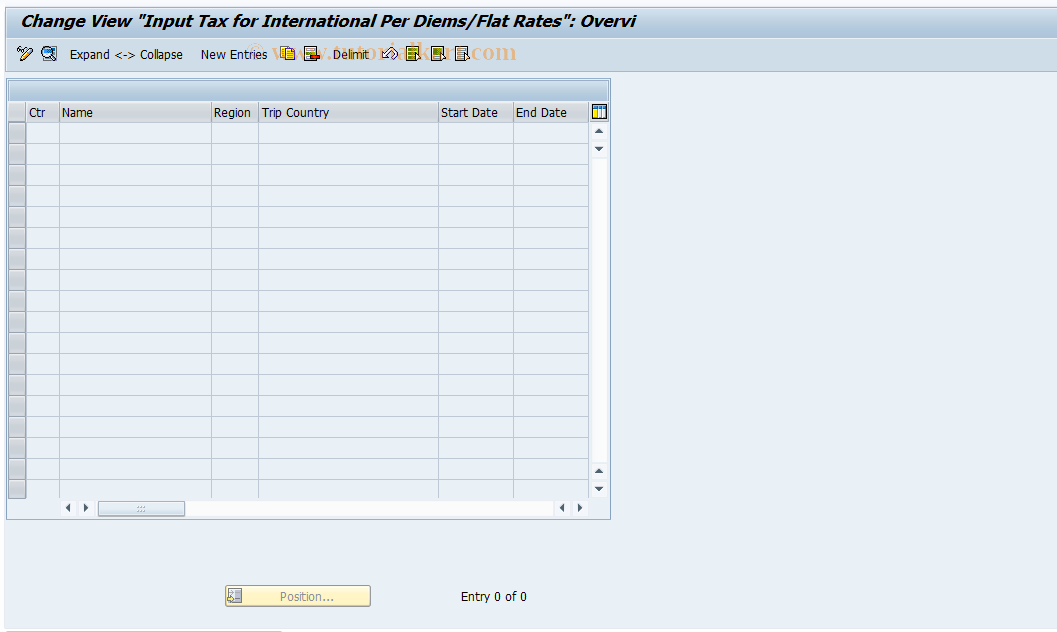The image size is (1057, 632).
Task: Click the select-all corner cell left of Ctr
Action: coord(17,113)
